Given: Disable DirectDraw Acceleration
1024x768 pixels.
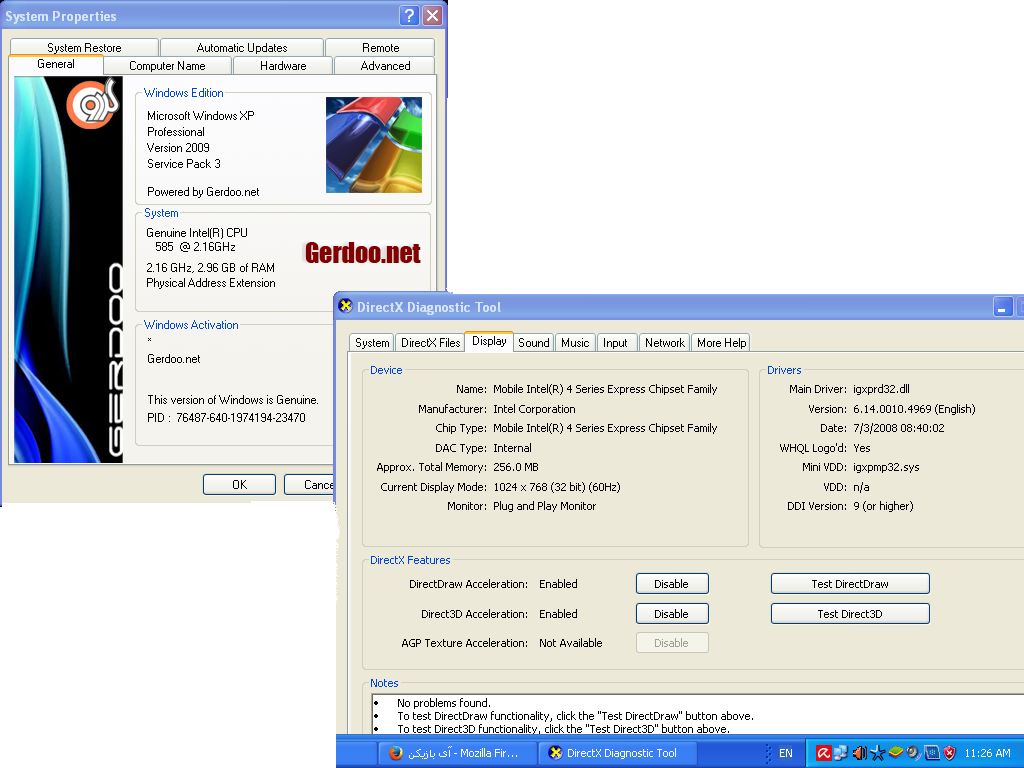Looking at the screenshot, I should tap(672, 584).
